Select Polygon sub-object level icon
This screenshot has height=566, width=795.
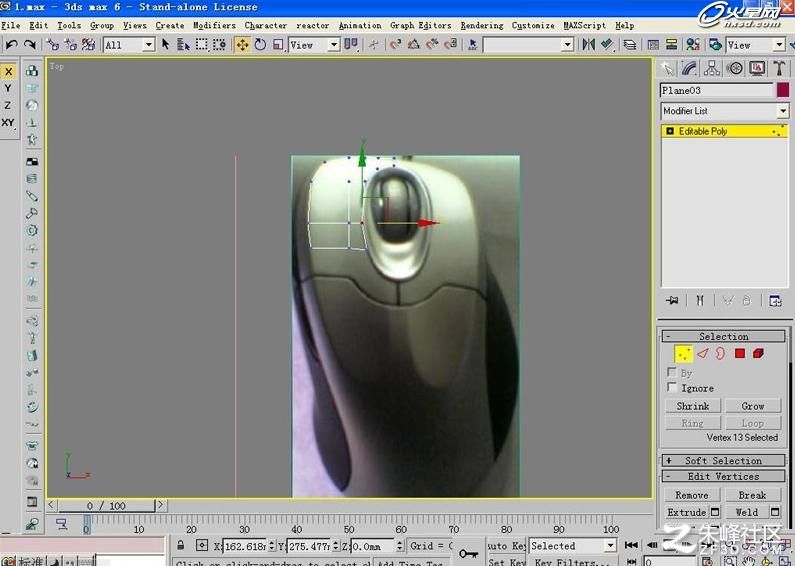tap(740, 353)
